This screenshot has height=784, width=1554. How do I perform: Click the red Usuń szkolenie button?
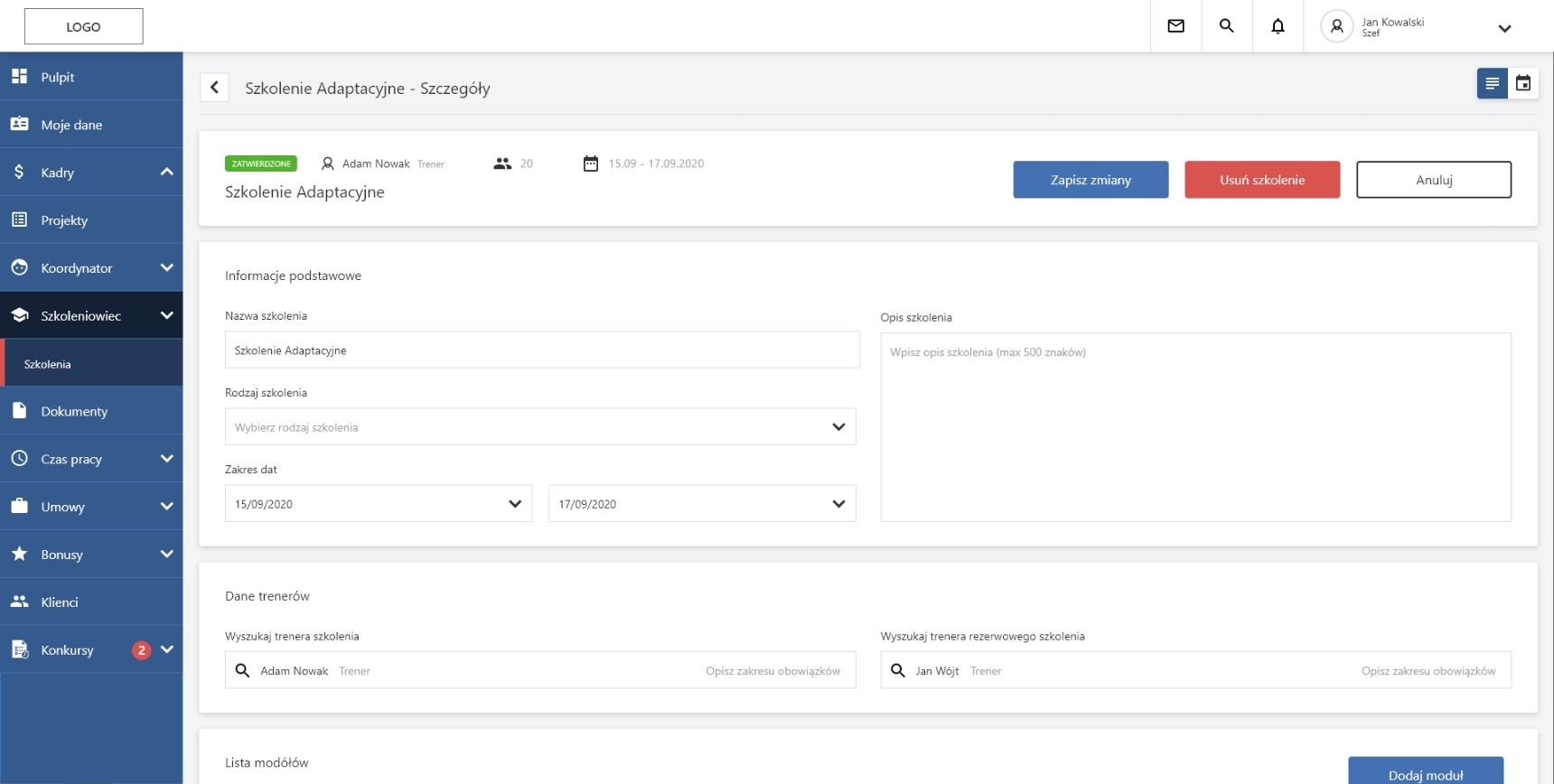click(x=1261, y=180)
